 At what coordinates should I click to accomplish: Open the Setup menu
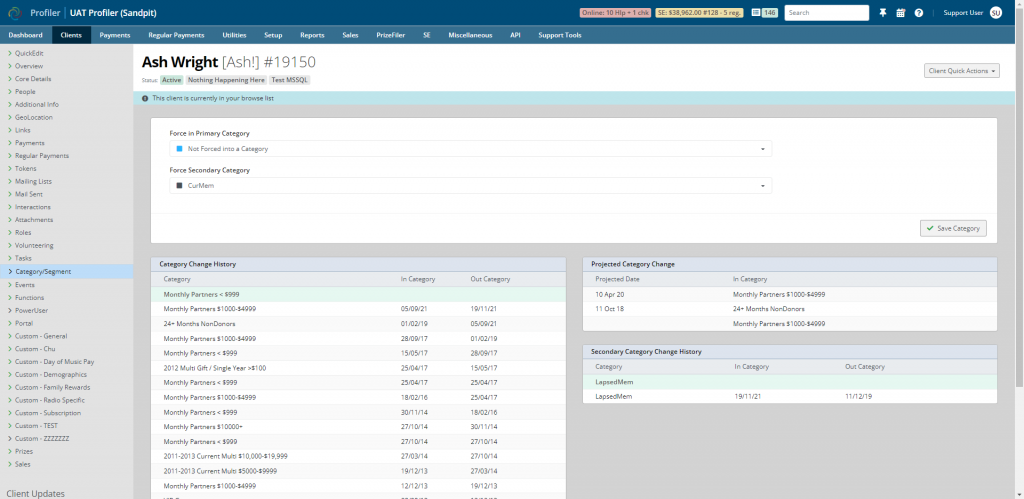click(273, 35)
